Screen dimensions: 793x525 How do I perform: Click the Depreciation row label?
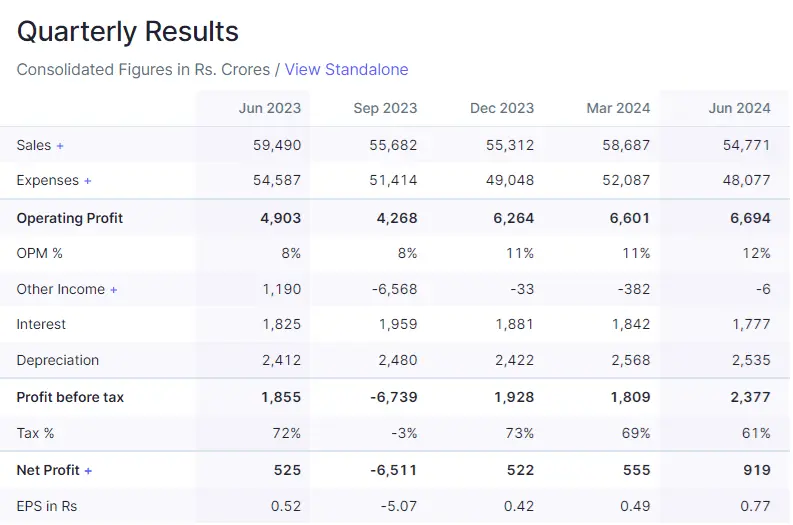click(58, 360)
